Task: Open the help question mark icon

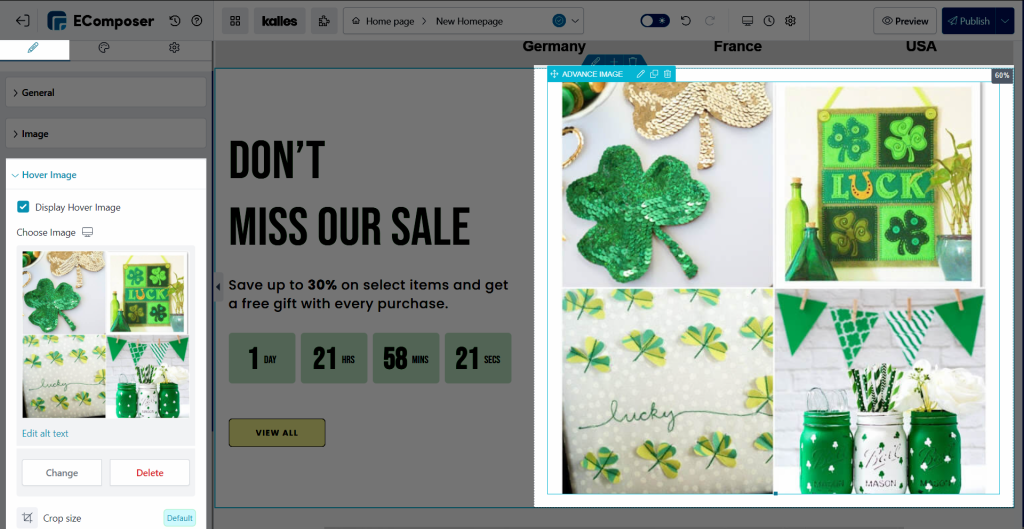Action: 197,21
